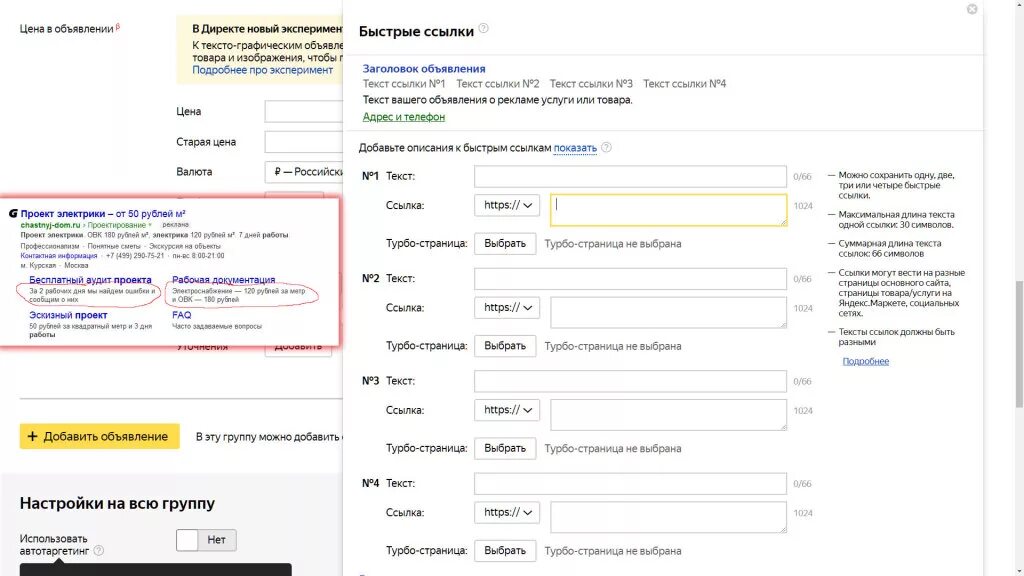Toggle the автотаргетинг switch
The width and height of the screenshot is (1024, 576).
pos(206,540)
